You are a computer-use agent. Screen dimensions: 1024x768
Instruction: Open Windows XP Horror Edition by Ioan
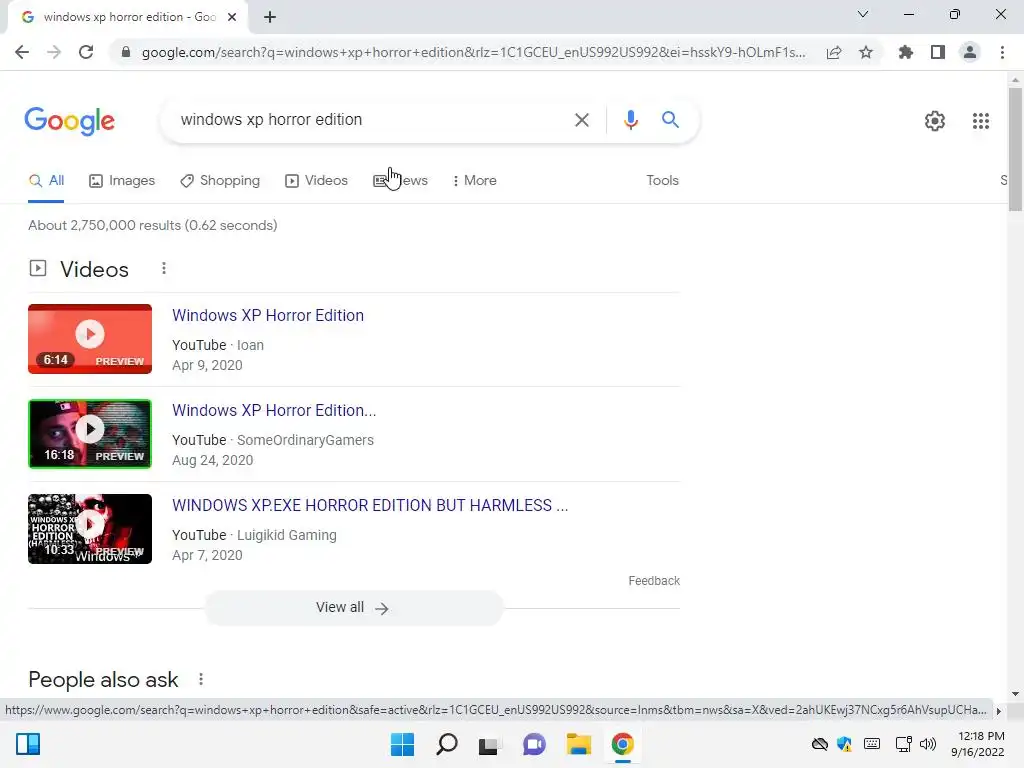point(268,315)
